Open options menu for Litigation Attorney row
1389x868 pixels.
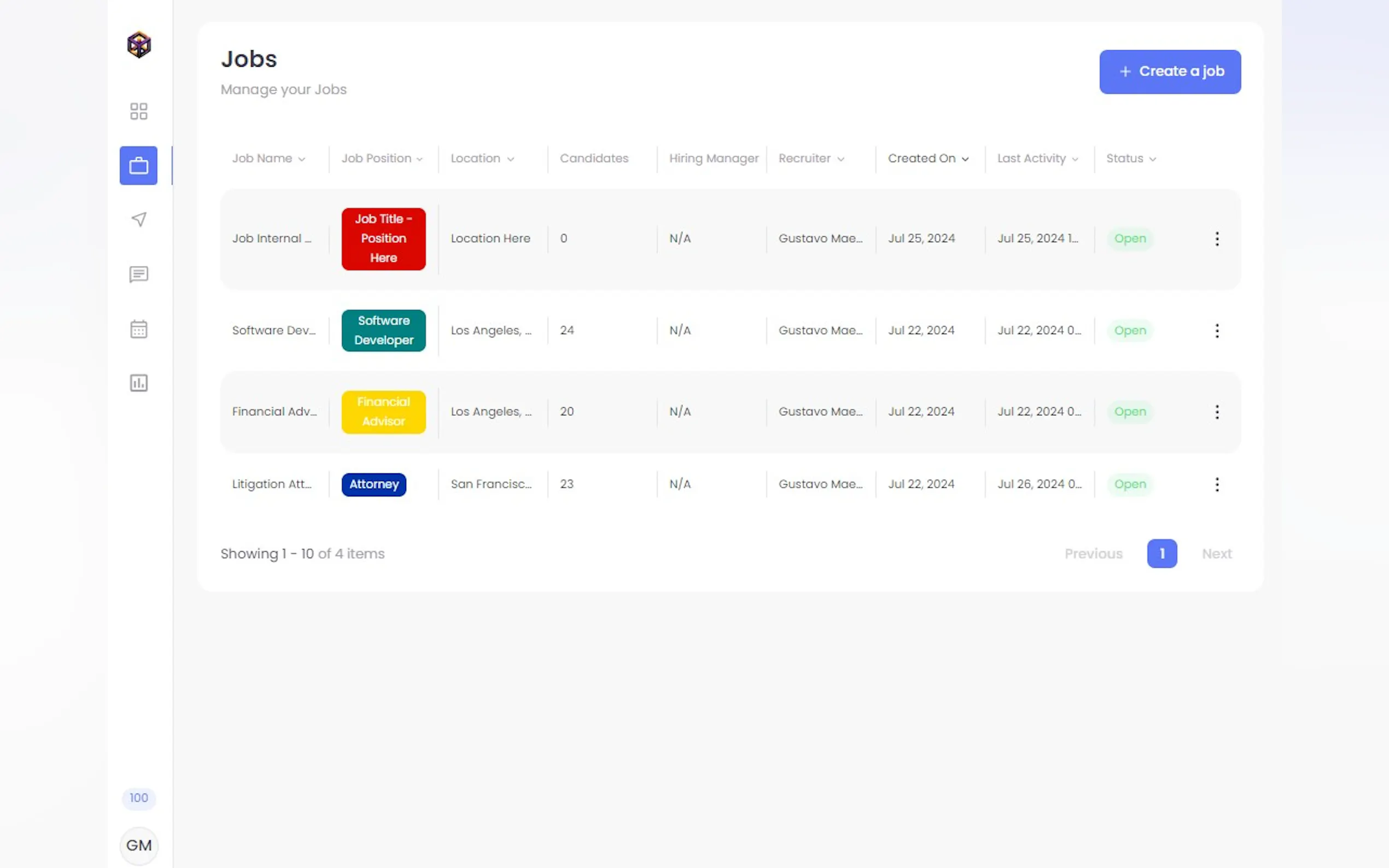(x=1216, y=484)
